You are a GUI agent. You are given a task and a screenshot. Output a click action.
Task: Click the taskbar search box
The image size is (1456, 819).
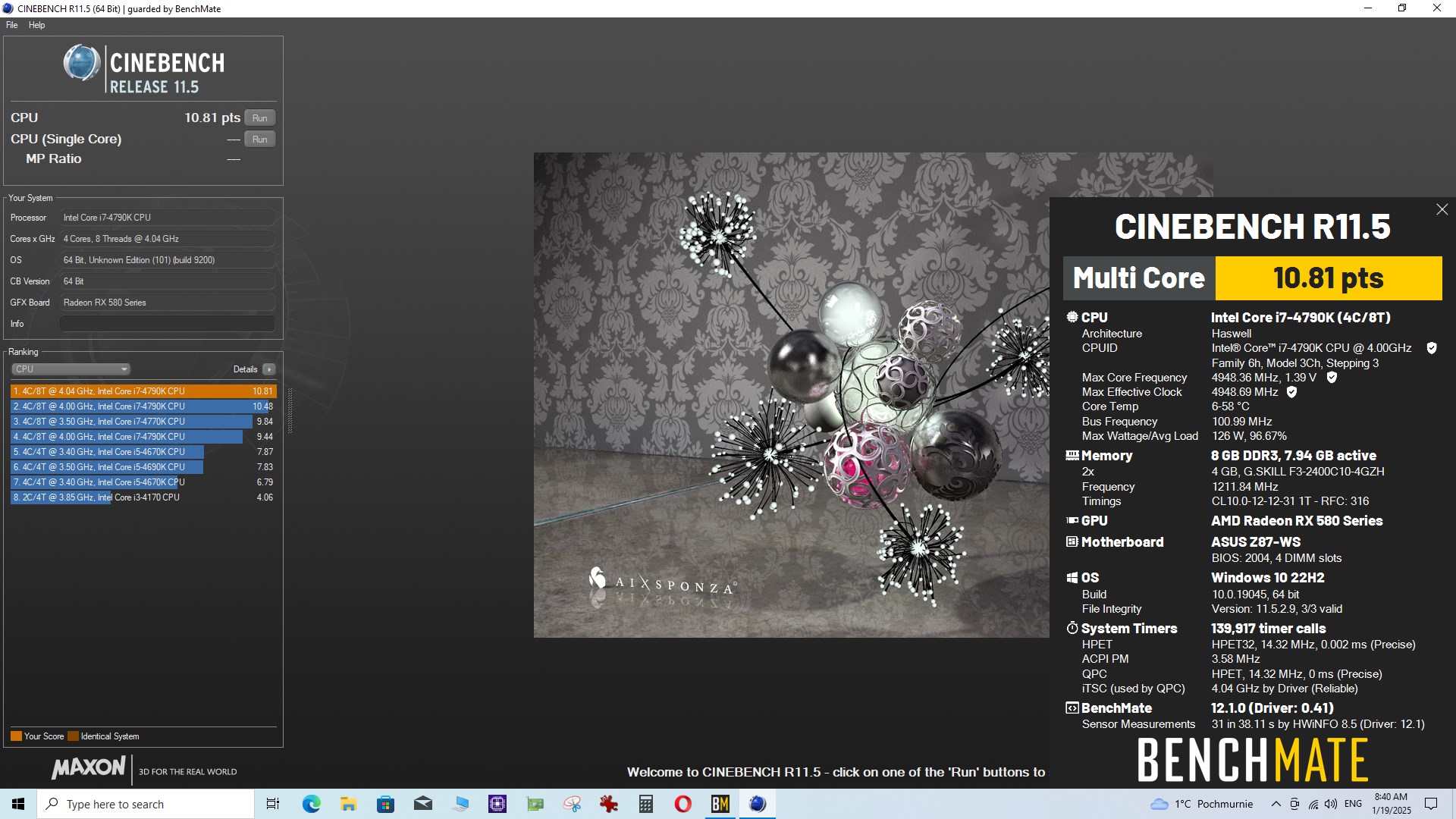point(146,804)
